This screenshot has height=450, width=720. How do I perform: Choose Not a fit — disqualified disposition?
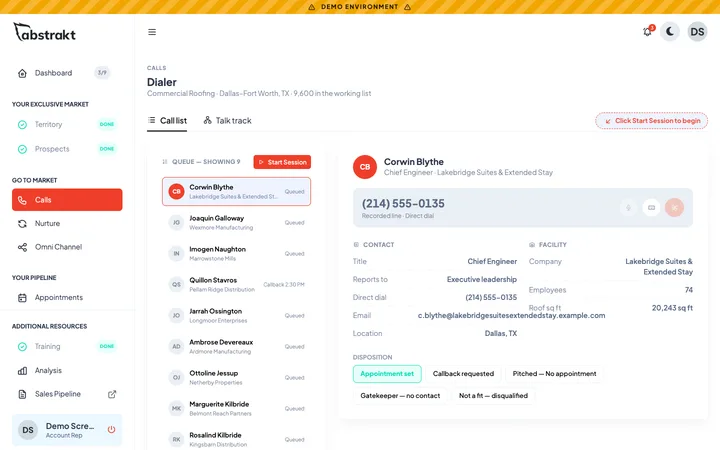pyautogui.click(x=493, y=396)
